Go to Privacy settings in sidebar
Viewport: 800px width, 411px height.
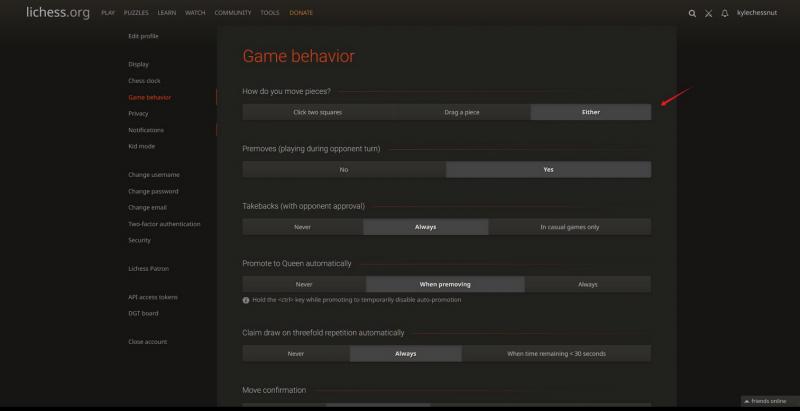(x=138, y=113)
